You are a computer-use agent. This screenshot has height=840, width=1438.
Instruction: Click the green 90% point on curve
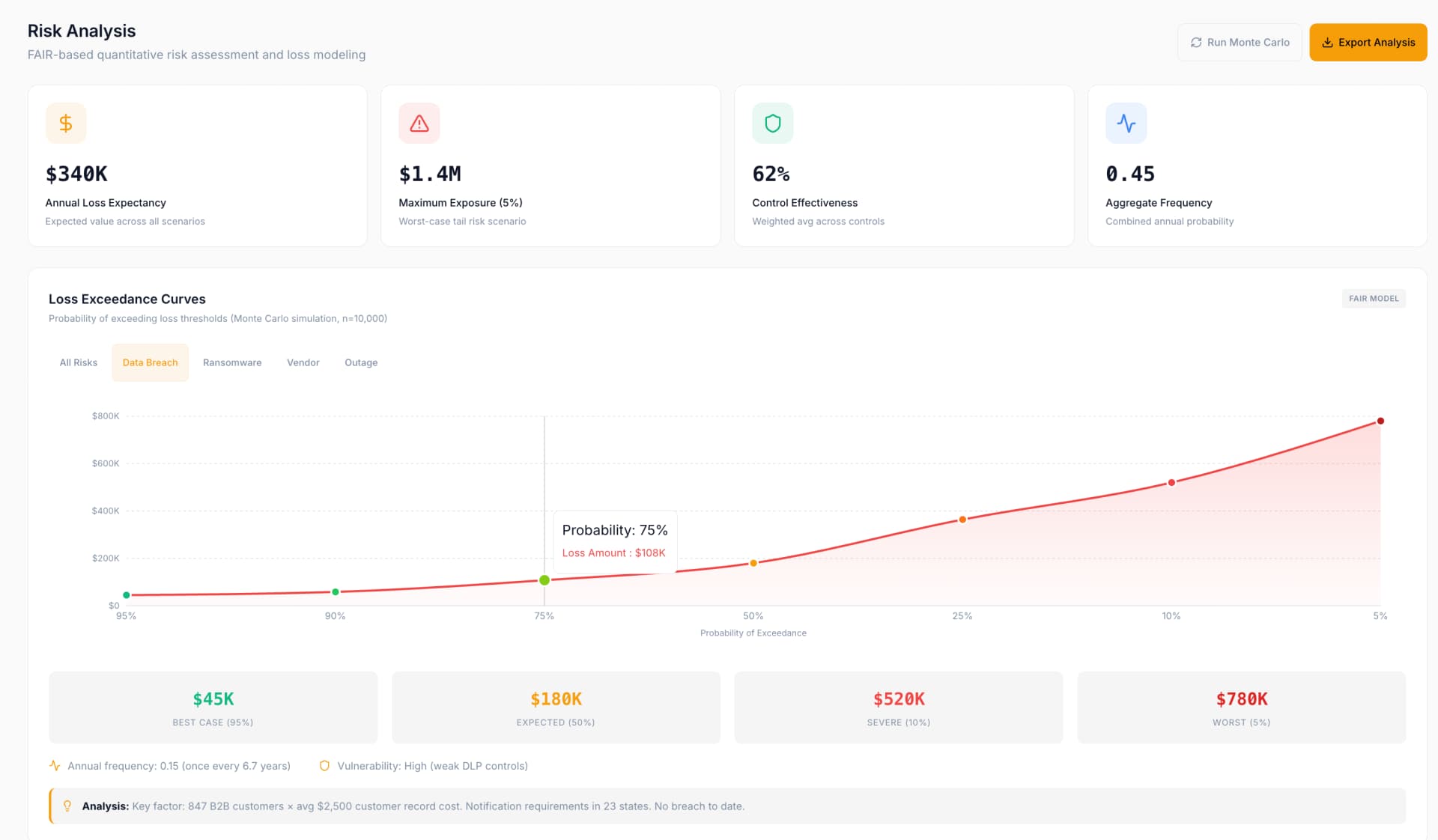[336, 592]
